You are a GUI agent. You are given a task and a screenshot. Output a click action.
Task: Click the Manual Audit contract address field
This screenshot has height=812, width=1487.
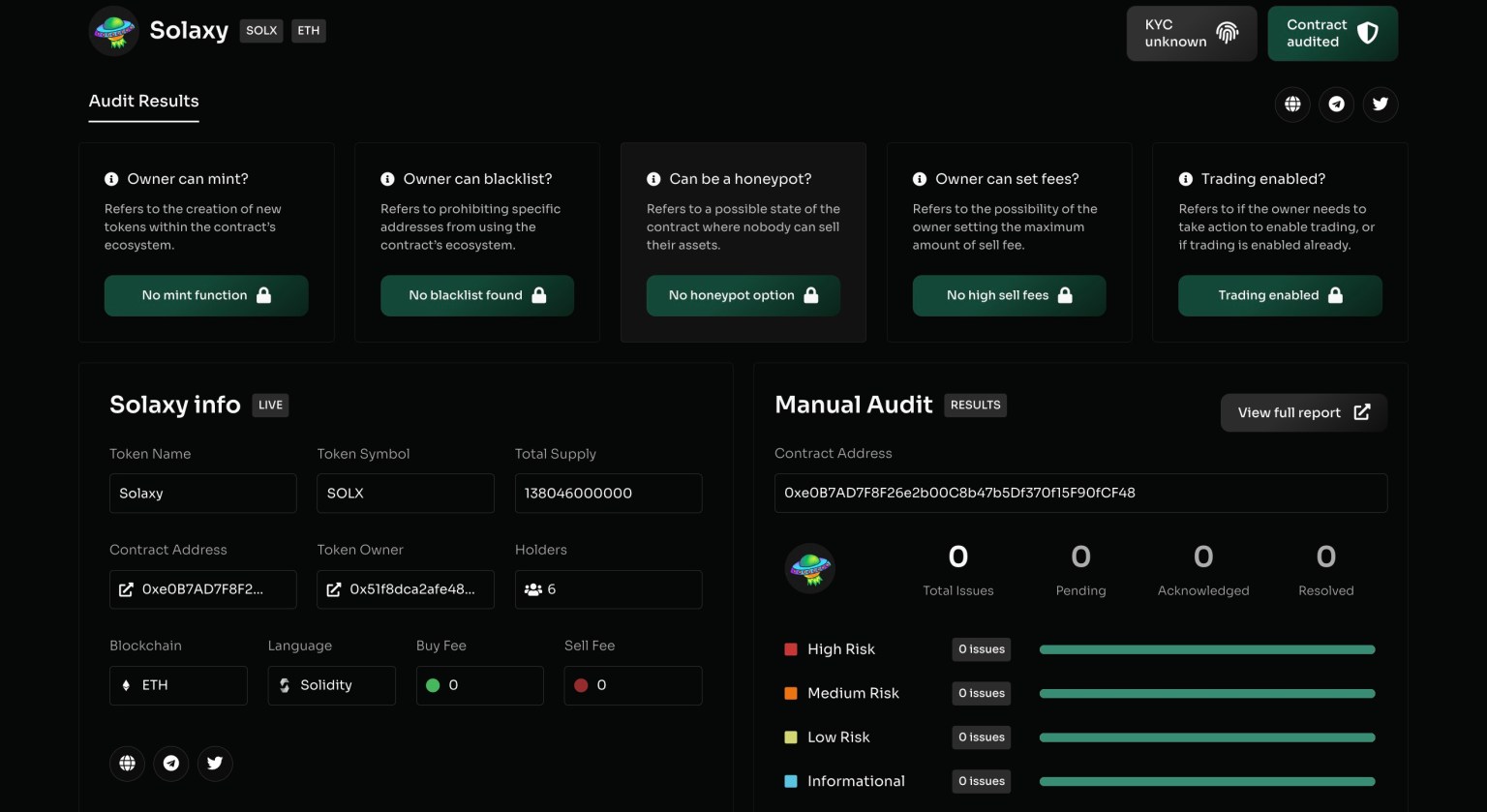coord(1080,494)
